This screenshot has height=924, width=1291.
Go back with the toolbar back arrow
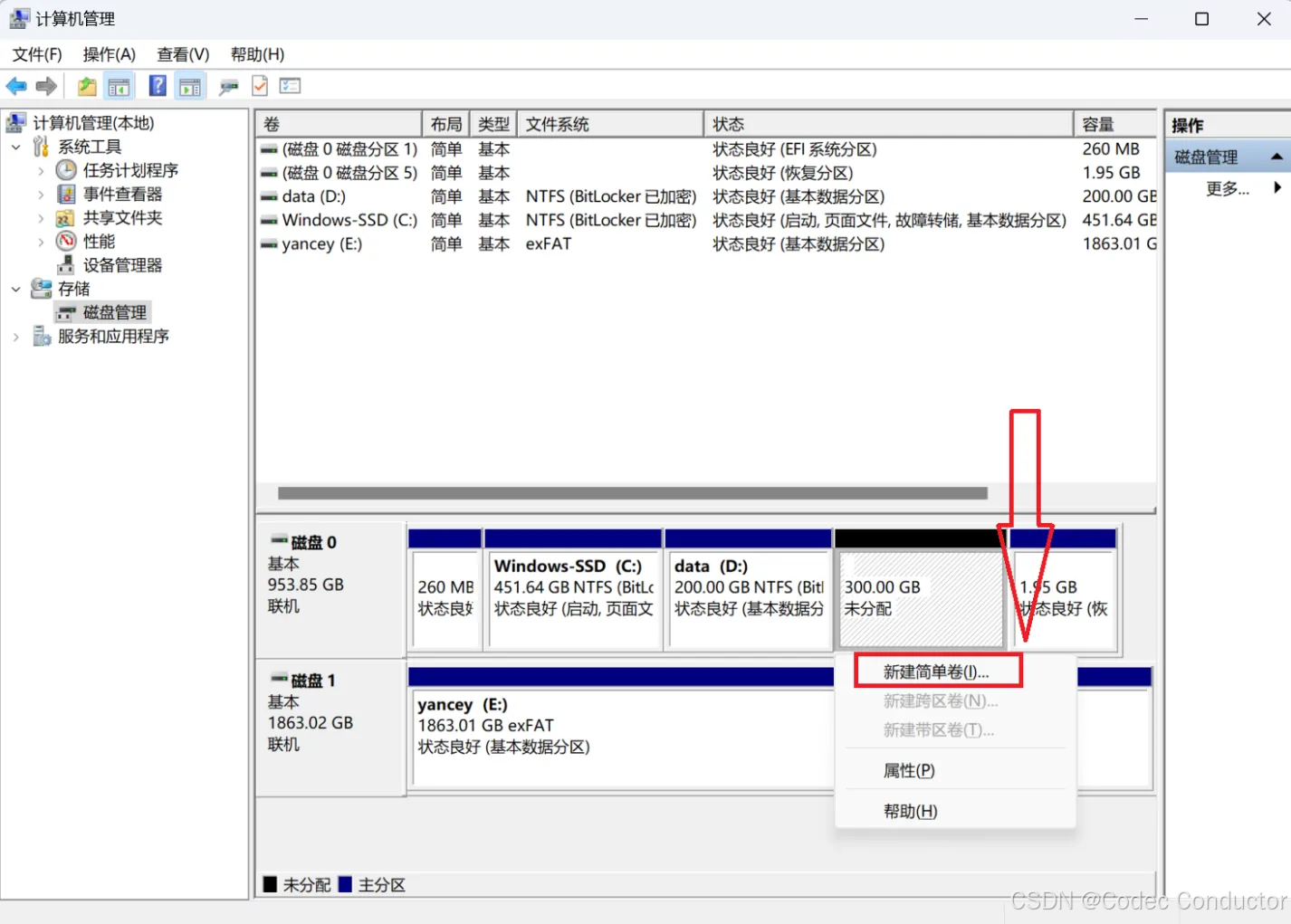tap(16, 86)
